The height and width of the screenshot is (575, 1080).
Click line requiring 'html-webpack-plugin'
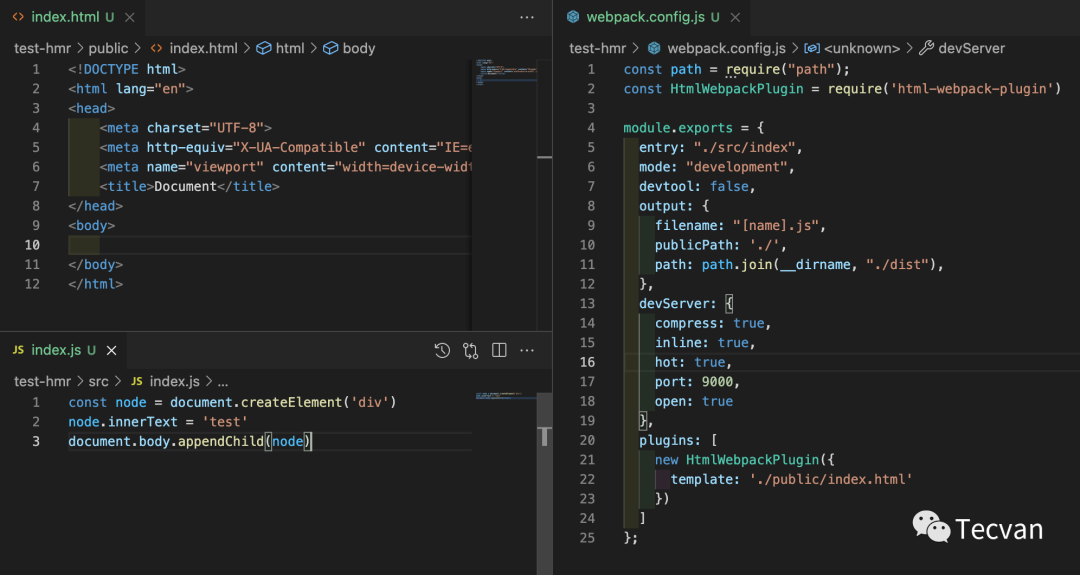click(842, 89)
